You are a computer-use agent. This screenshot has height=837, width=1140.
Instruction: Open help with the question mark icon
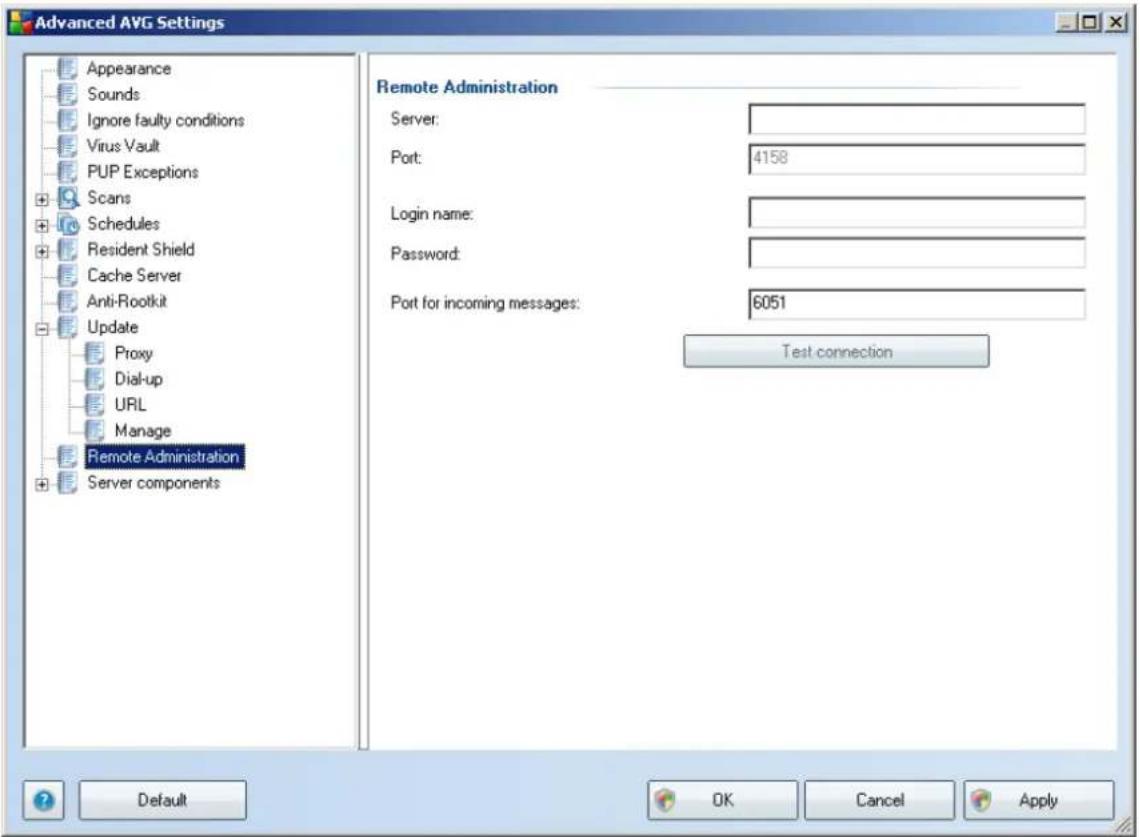[x=44, y=801]
